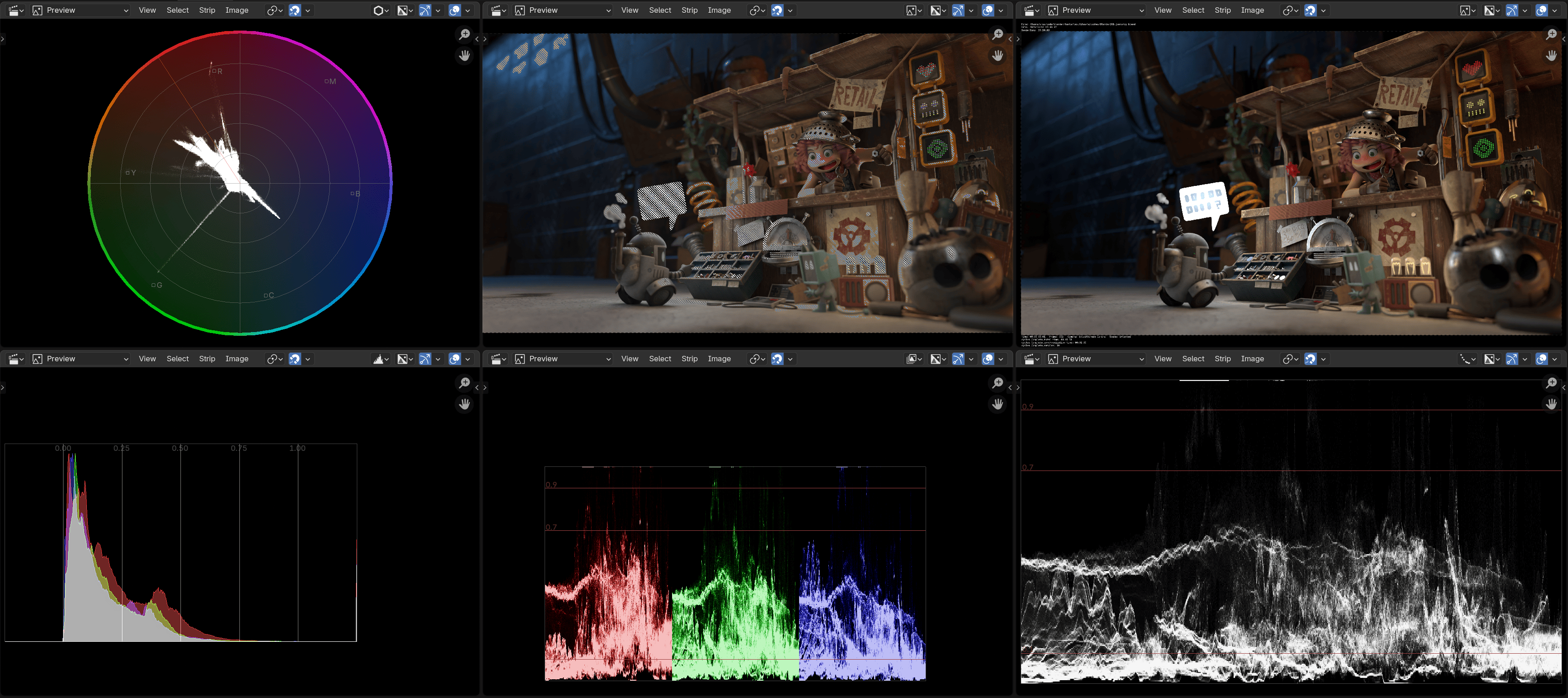Toggle snapping in histogram panel header
The height and width of the screenshot is (698, 1568).
coord(295,359)
